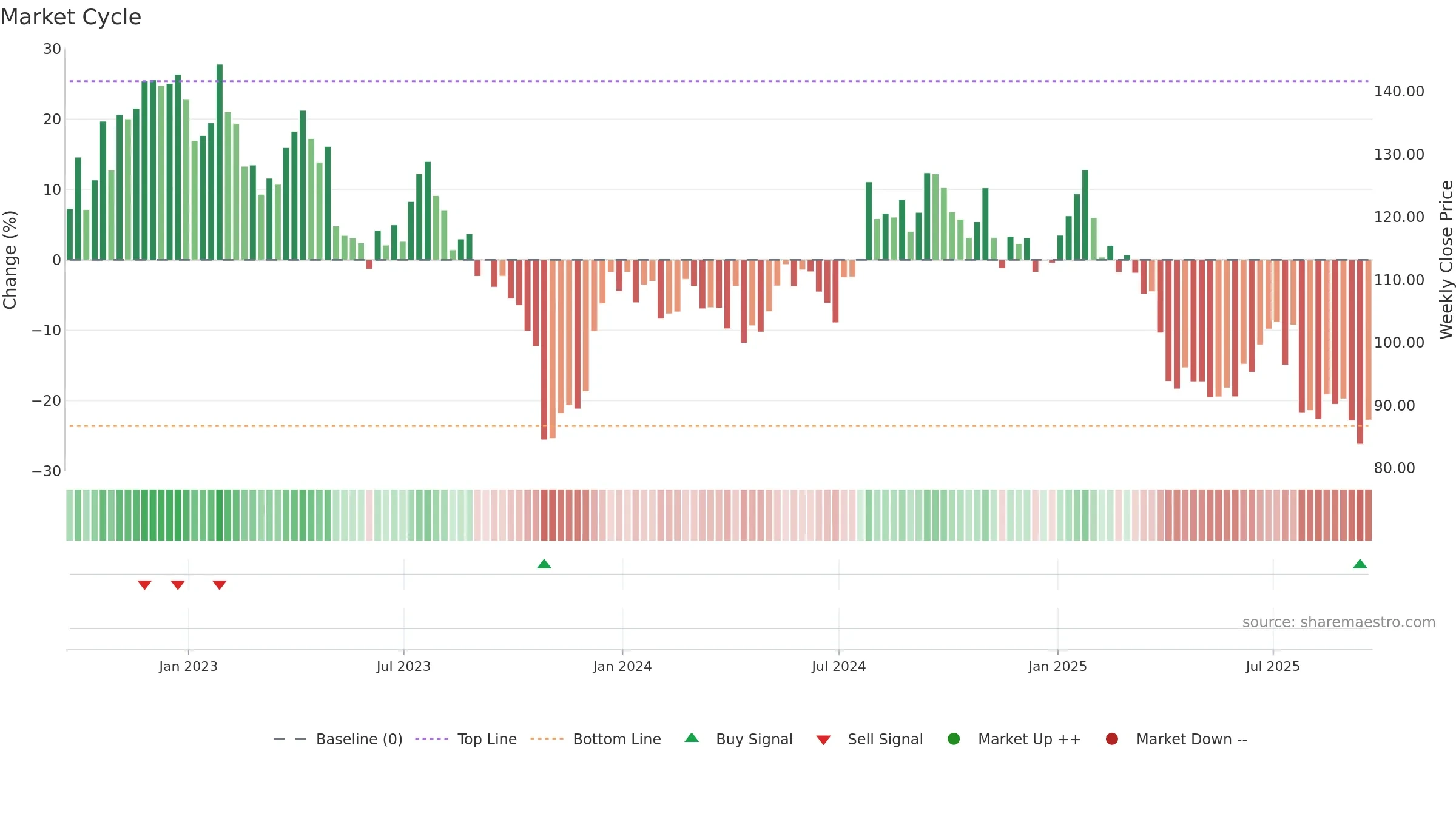Click the Jul 2025 axis label
The width and height of the screenshot is (1456, 819).
(x=1273, y=666)
